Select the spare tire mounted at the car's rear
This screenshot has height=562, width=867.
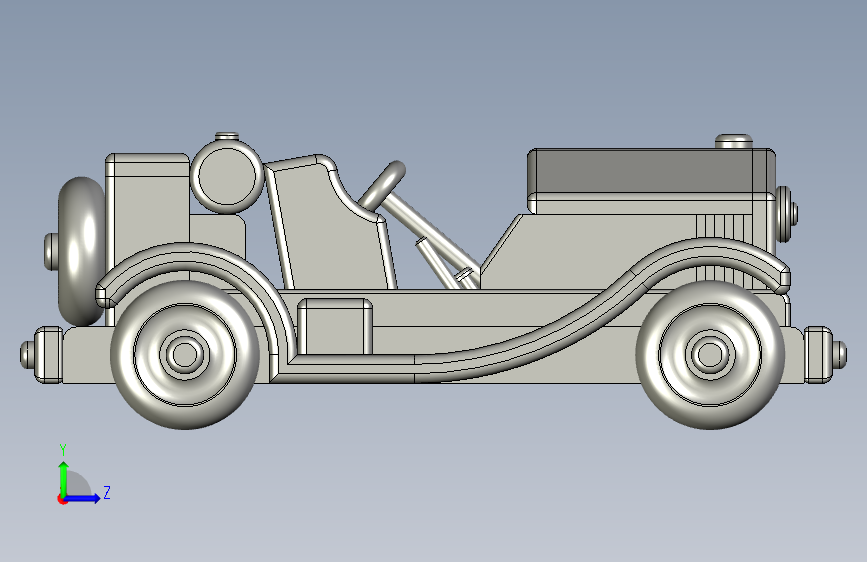[x=81, y=251]
